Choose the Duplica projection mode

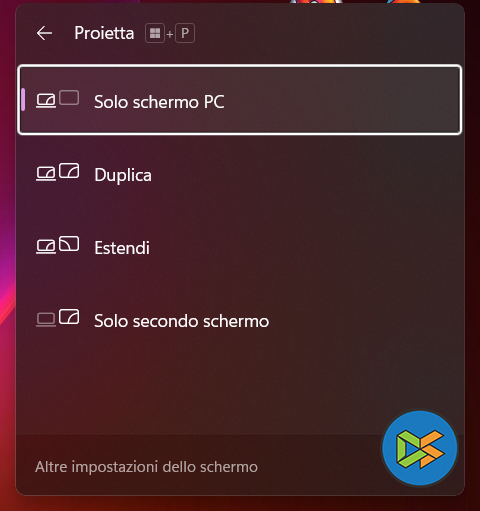[x=240, y=174]
